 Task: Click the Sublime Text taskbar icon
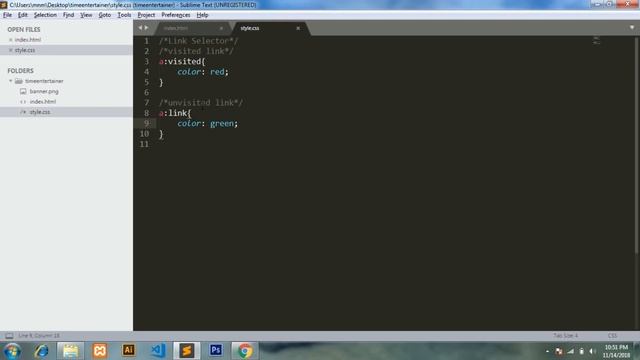click(x=187, y=351)
